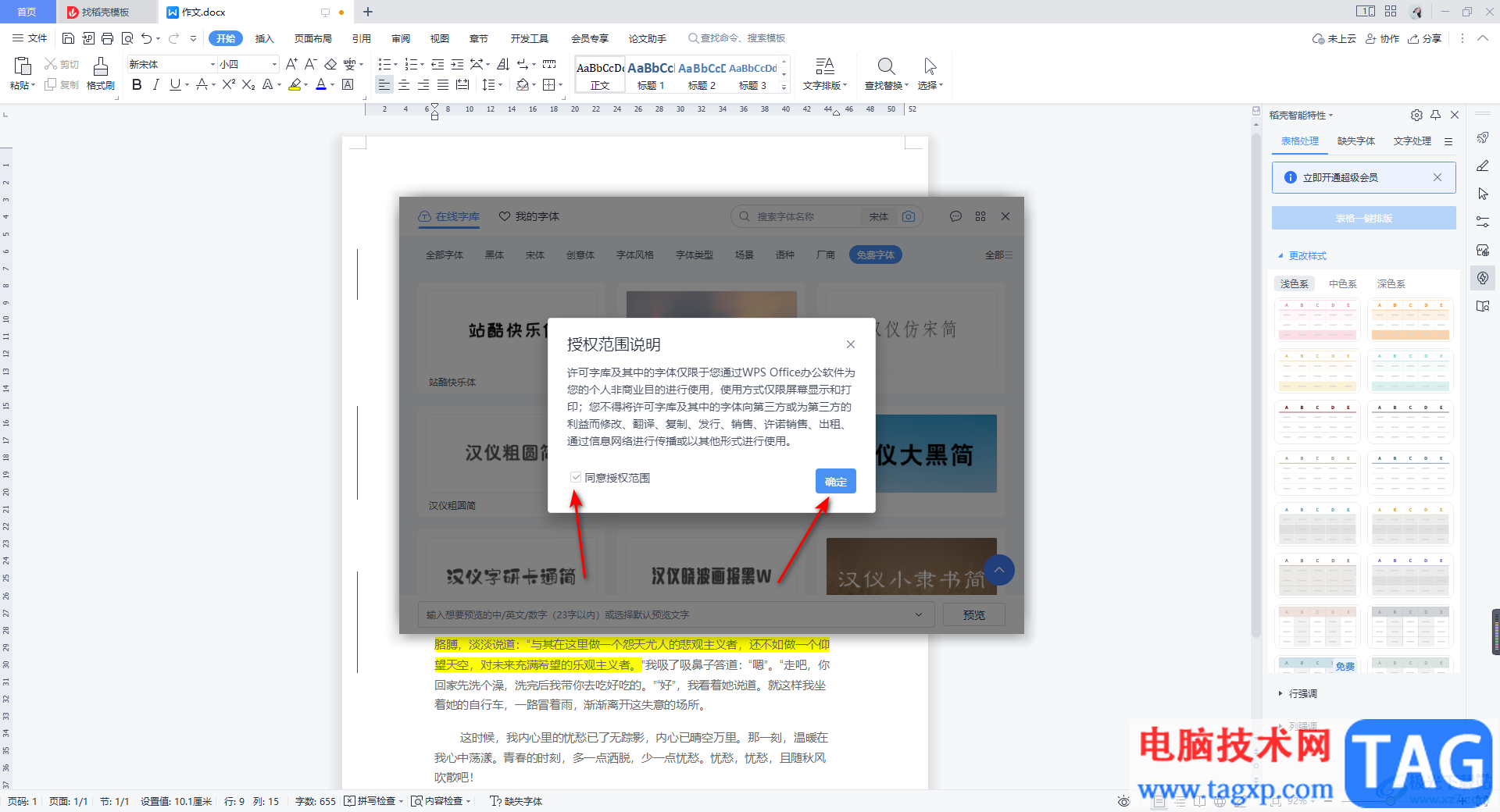Apply subscript formatting
Screen dimensions: 1500x812
(248, 84)
